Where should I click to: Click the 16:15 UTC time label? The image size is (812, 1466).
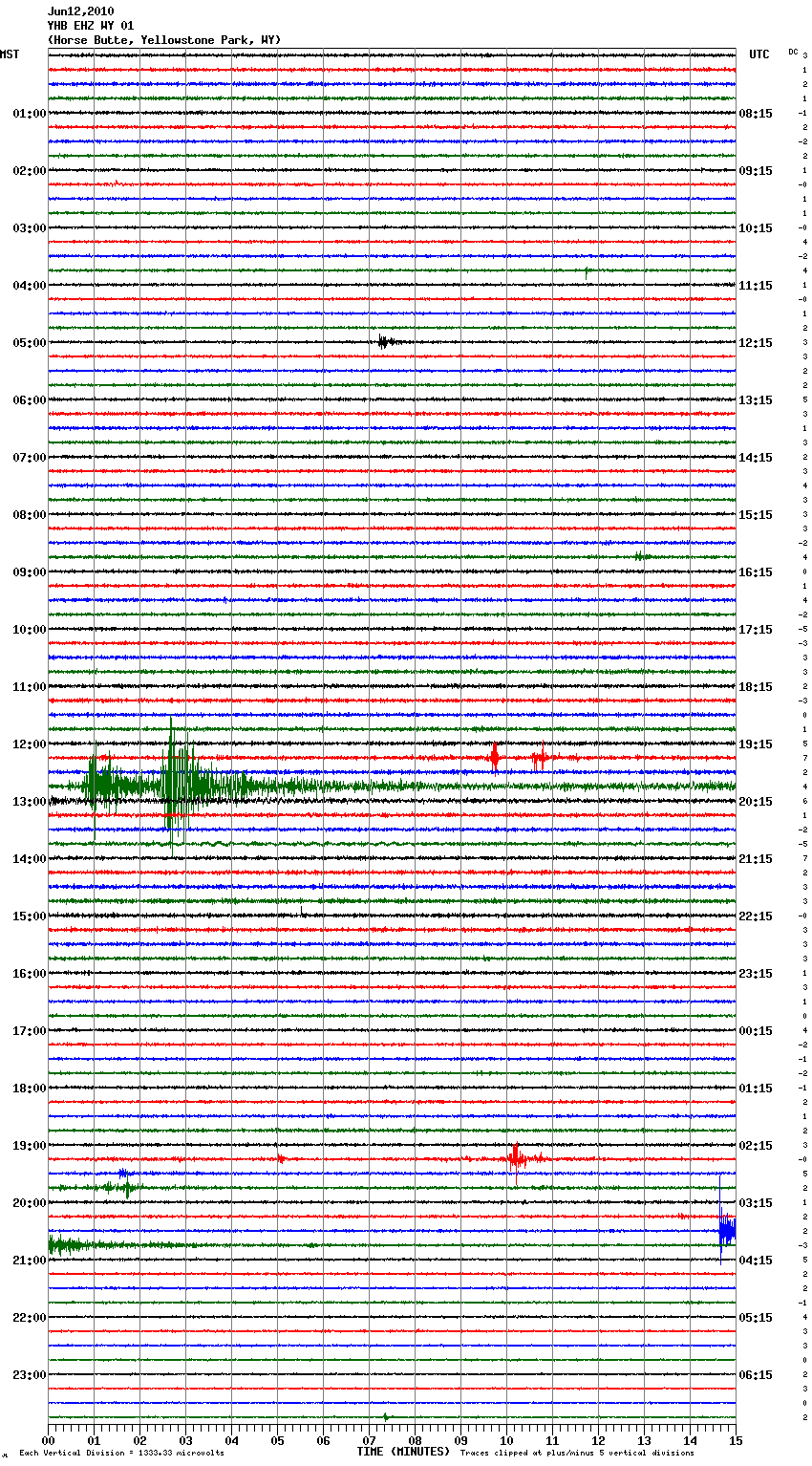coord(756,572)
